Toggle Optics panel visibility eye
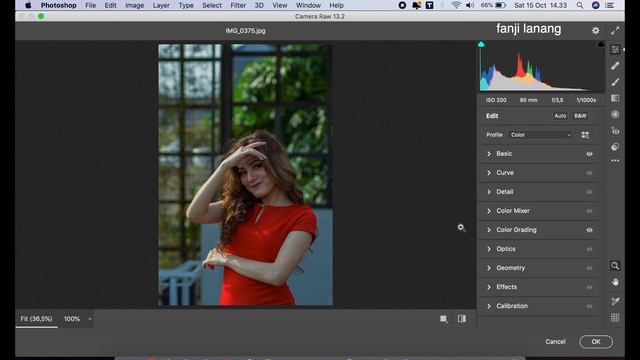Viewport: 640px width, 360px height. tap(589, 249)
